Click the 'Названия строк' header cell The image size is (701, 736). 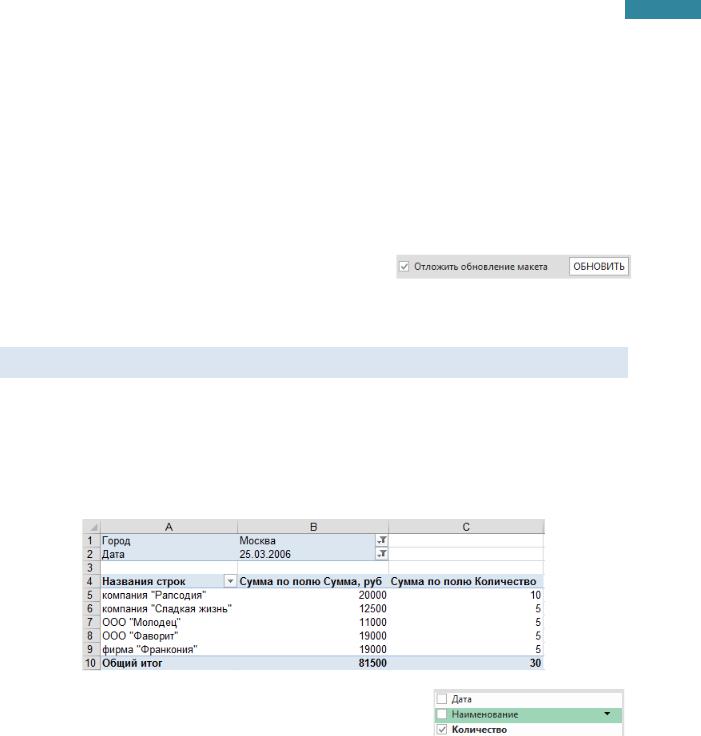click(169, 581)
